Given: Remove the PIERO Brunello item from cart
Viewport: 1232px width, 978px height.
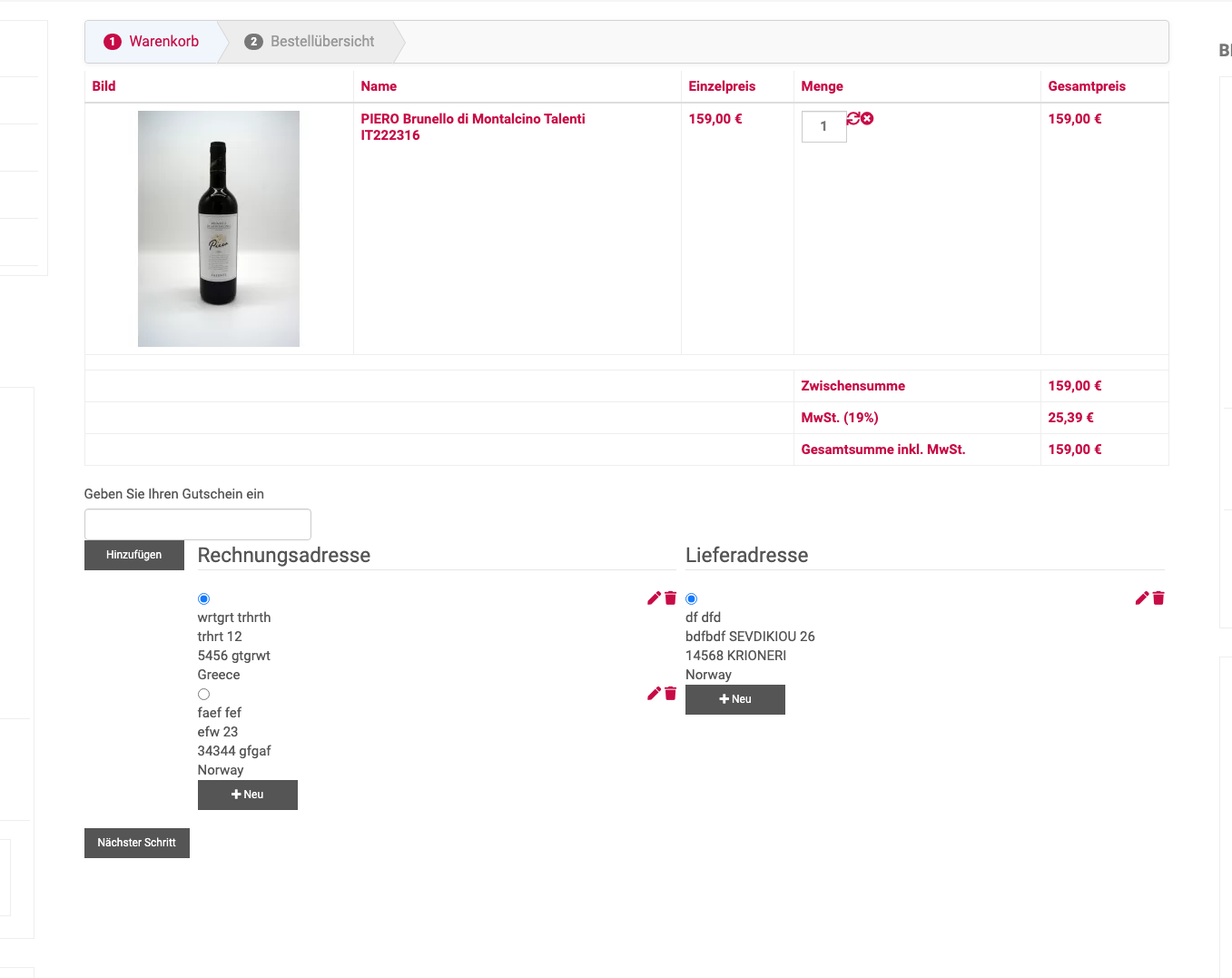Looking at the screenshot, I should pos(868,118).
